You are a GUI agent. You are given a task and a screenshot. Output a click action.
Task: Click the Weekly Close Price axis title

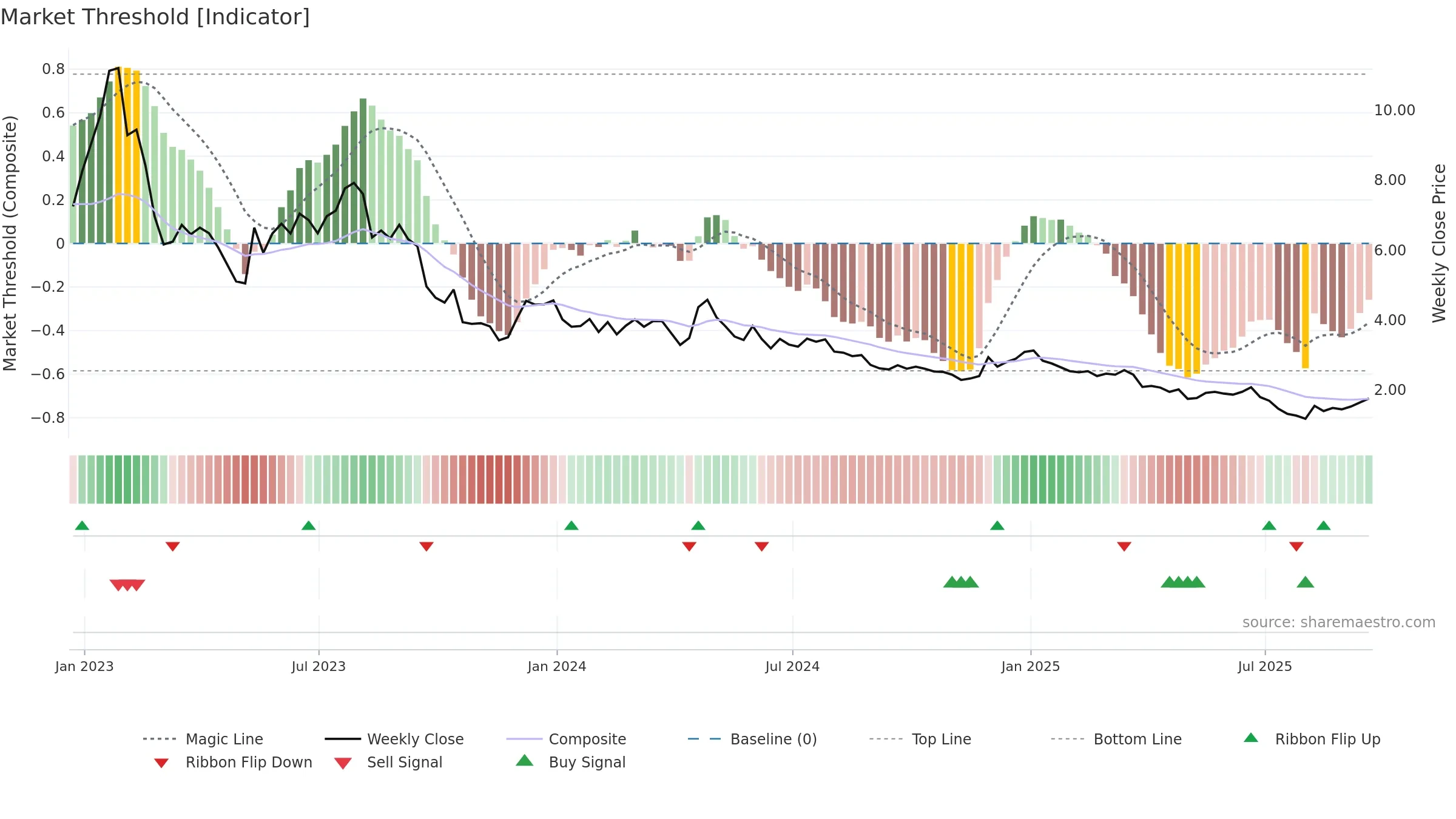(1438, 243)
